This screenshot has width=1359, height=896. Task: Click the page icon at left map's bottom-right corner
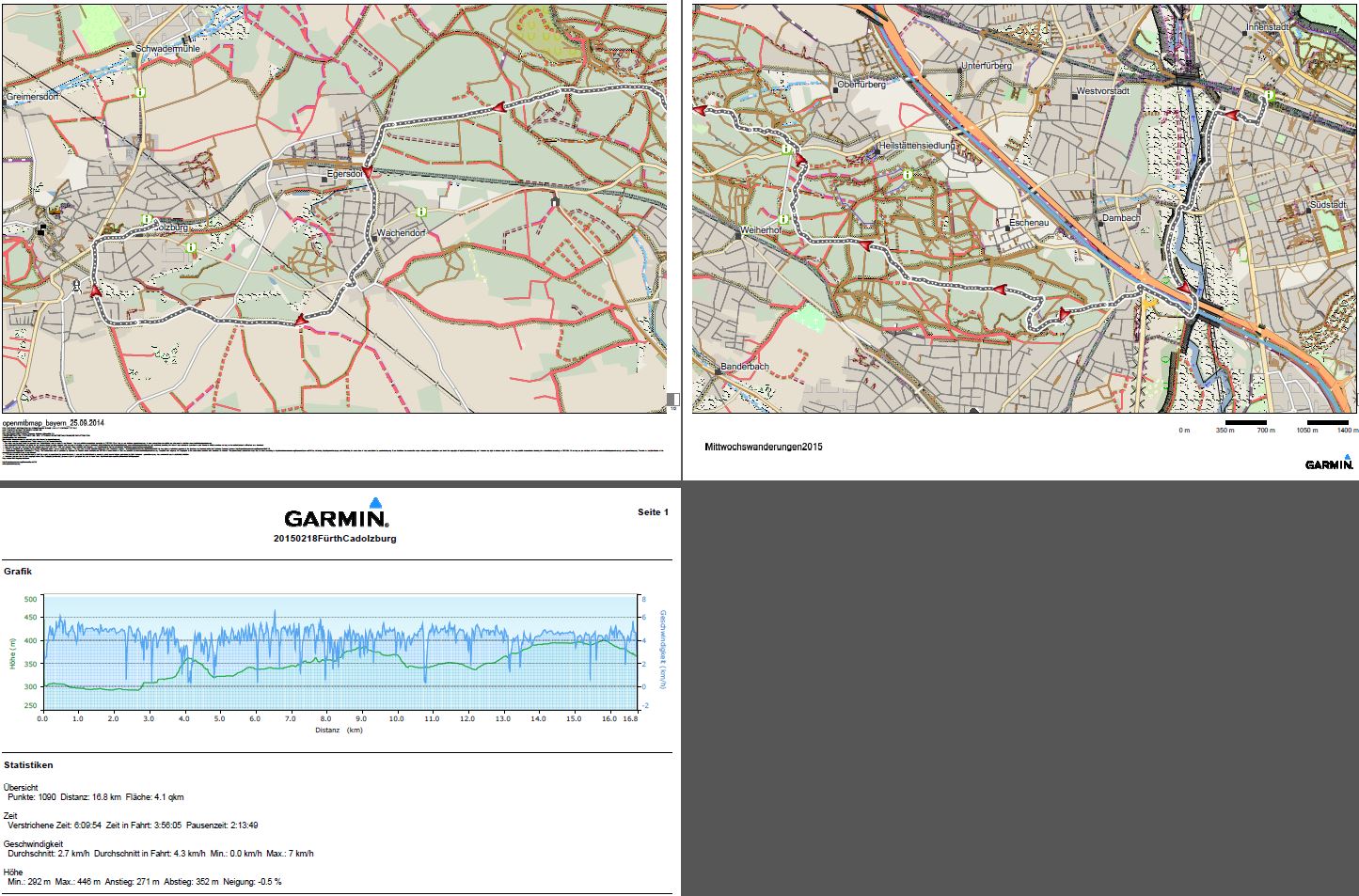(672, 400)
